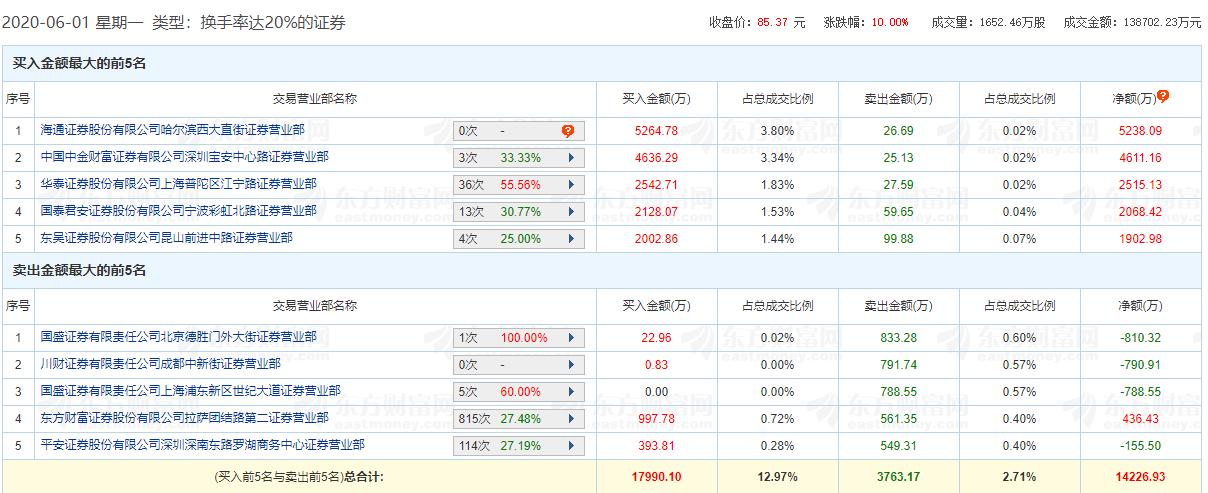1208x493 pixels.
Task: Click the 114次 27.19% arrow for 平安证券深圳
Action: 570,446
